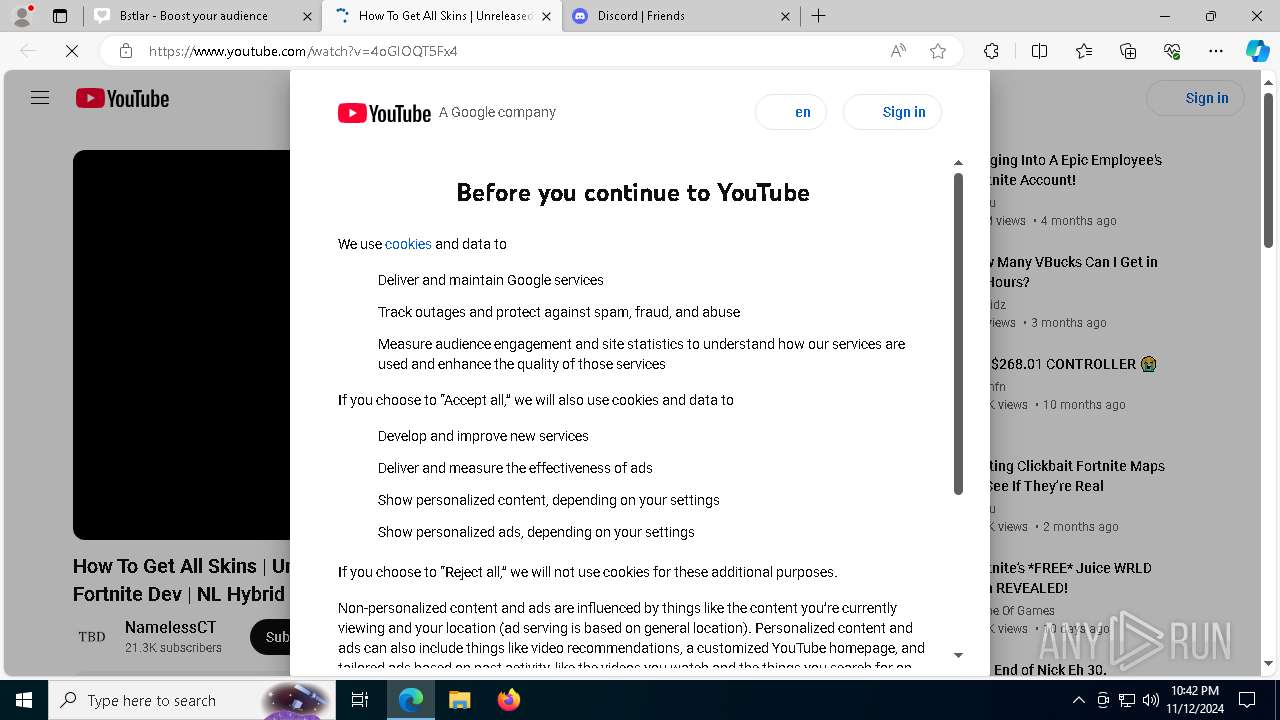This screenshot has width=1280, height=720.
Task: Activate the Read aloud icon
Action: (898, 51)
